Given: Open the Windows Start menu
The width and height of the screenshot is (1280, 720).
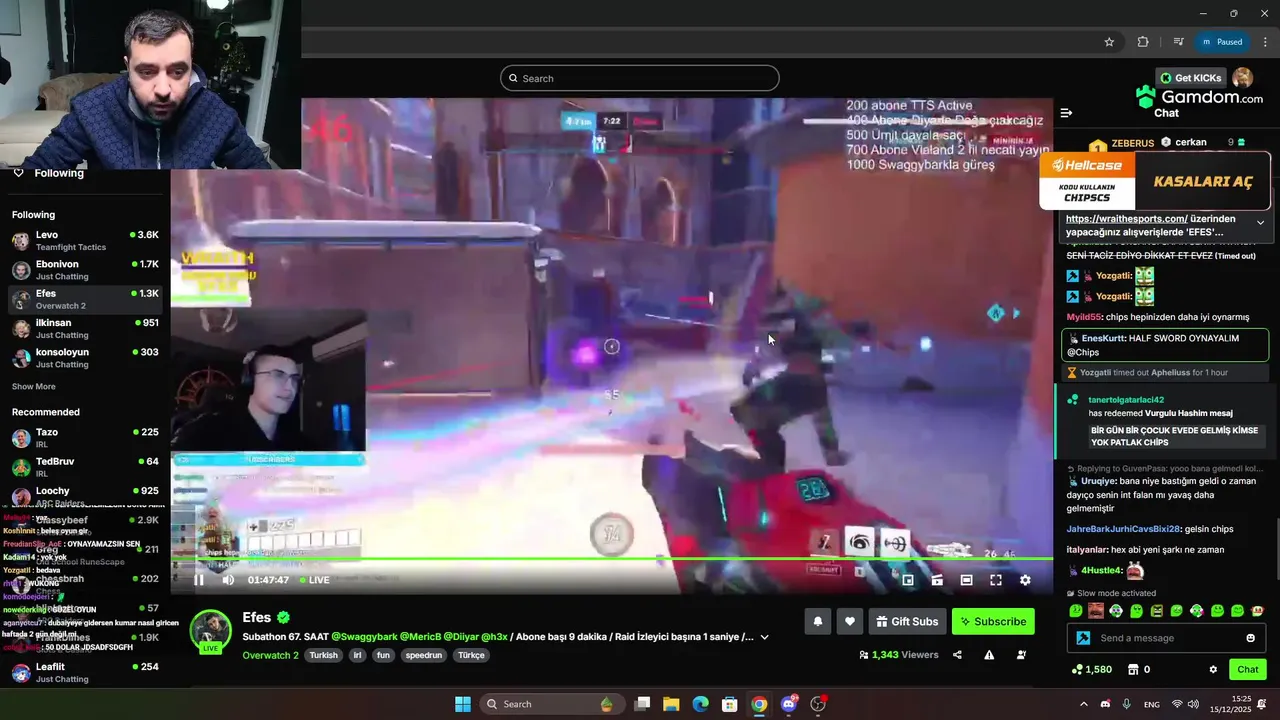Looking at the screenshot, I should [x=463, y=704].
